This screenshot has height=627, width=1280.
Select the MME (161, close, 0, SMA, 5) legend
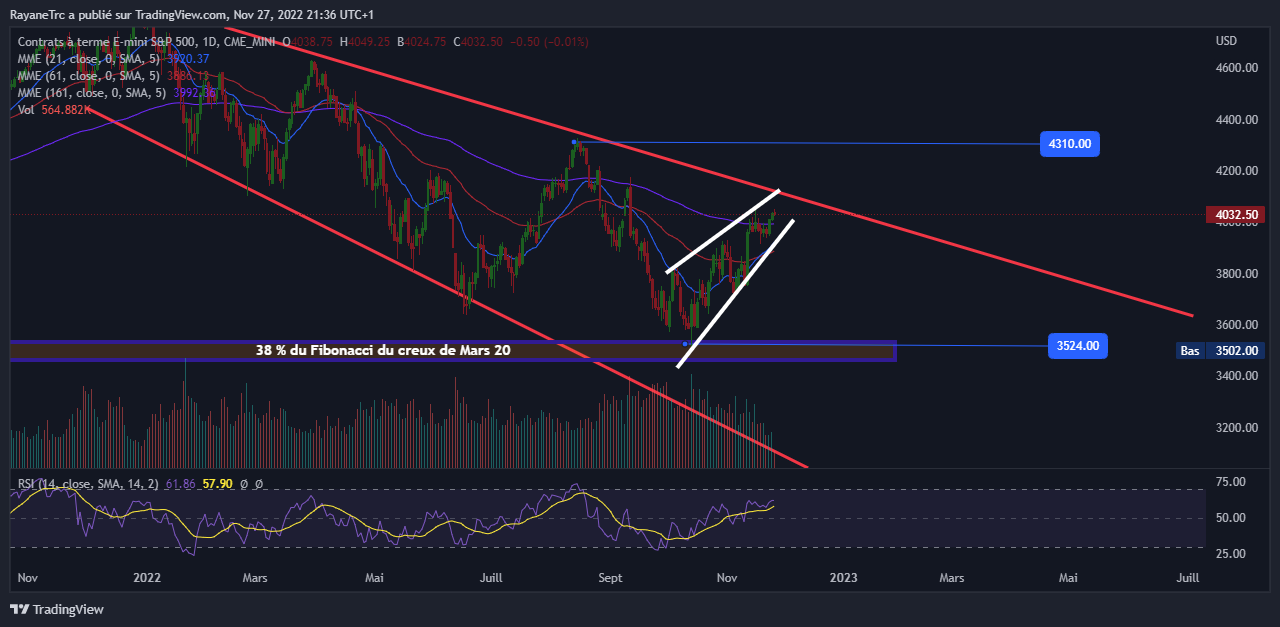click(x=92, y=93)
